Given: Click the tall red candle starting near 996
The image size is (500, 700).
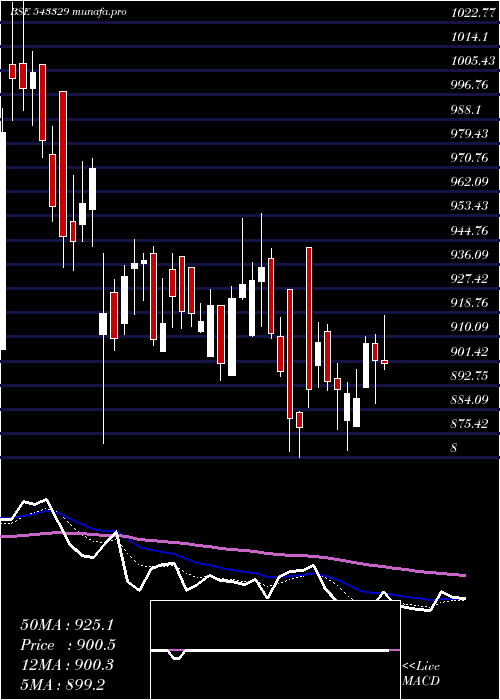Looking at the screenshot, I should pos(63,164).
